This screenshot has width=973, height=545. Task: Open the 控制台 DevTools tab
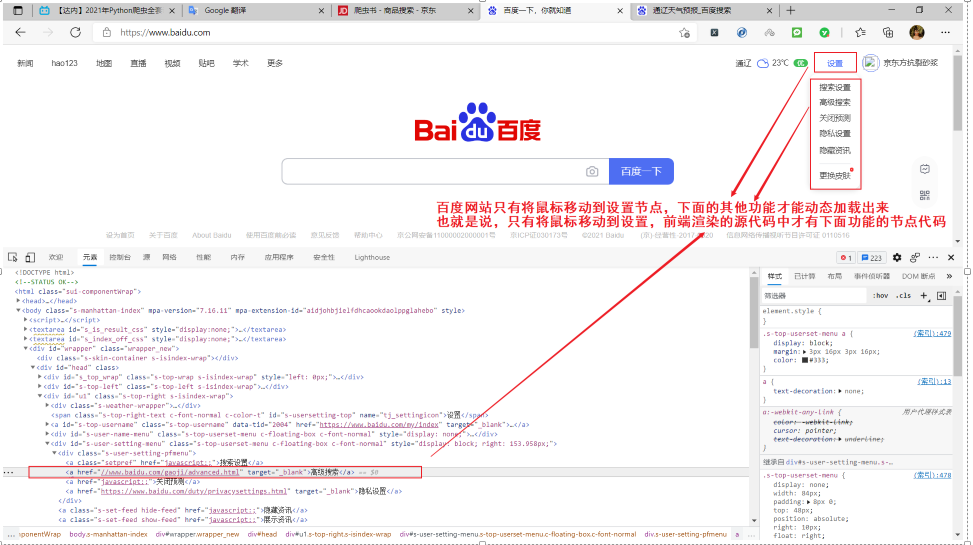click(x=120, y=257)
